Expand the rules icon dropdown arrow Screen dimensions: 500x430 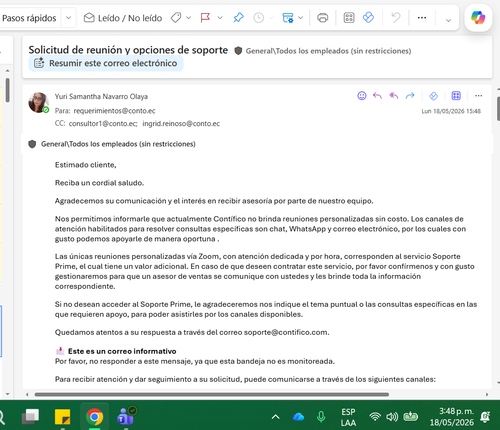[x=300, y=18]
